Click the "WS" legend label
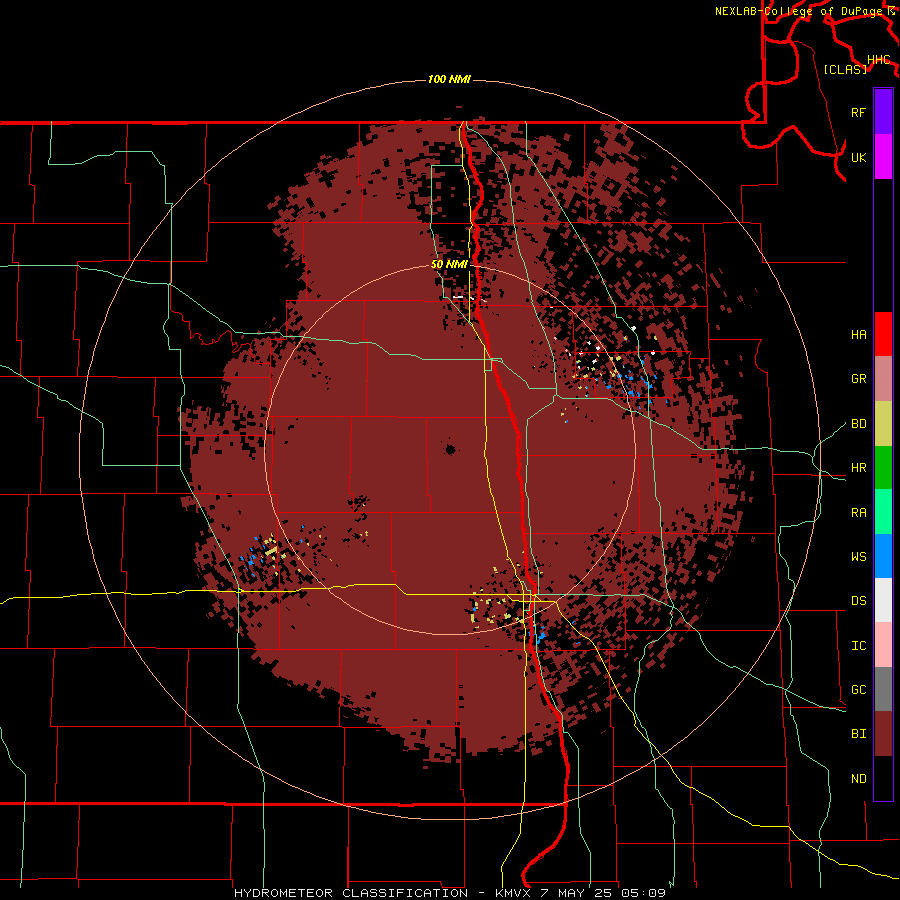Viewport: 900px width, 900px height. (x=858, y=557)
